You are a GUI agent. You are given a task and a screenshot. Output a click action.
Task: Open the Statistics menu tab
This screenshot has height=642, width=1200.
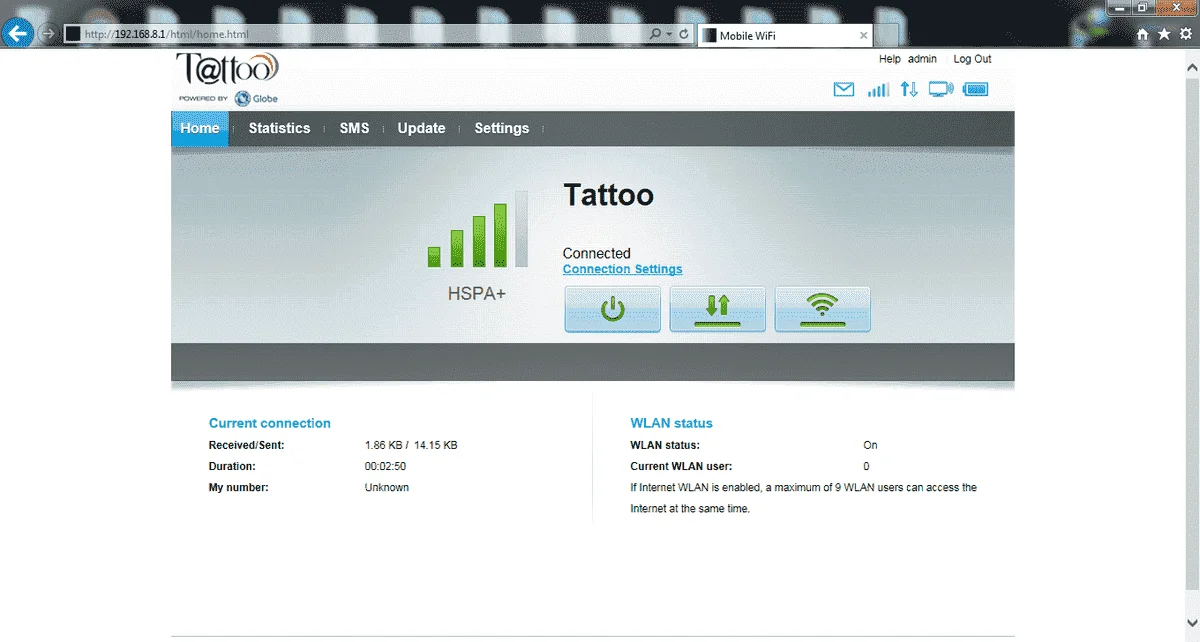click(279, 129)
